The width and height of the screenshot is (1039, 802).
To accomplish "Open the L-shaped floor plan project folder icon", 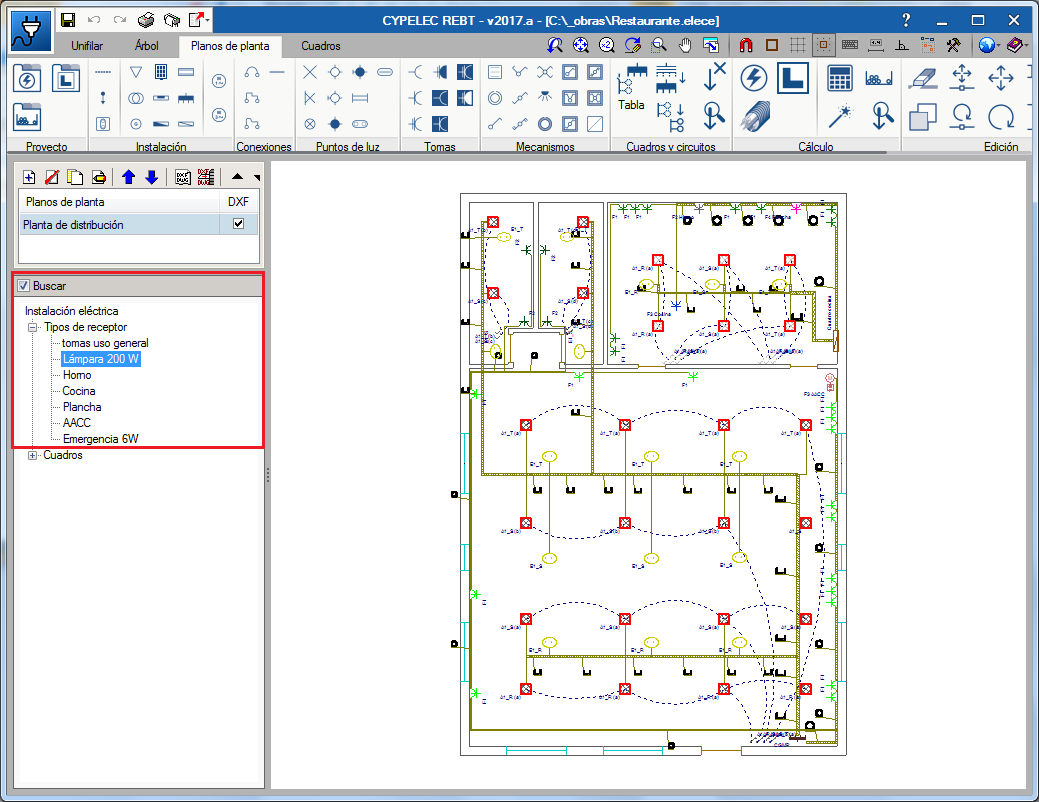I will point(66,79).
